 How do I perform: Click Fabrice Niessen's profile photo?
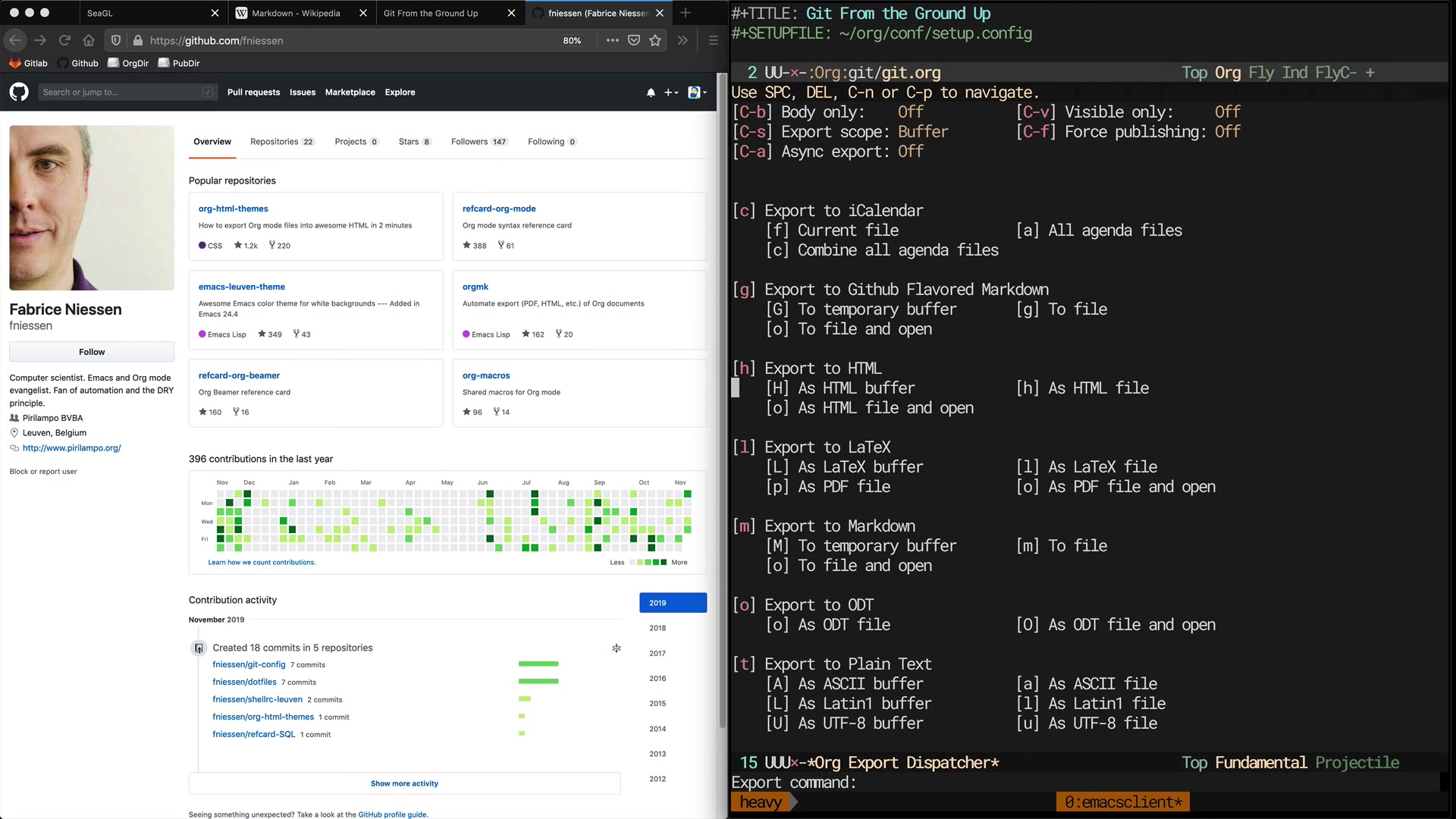pos(92,208)
